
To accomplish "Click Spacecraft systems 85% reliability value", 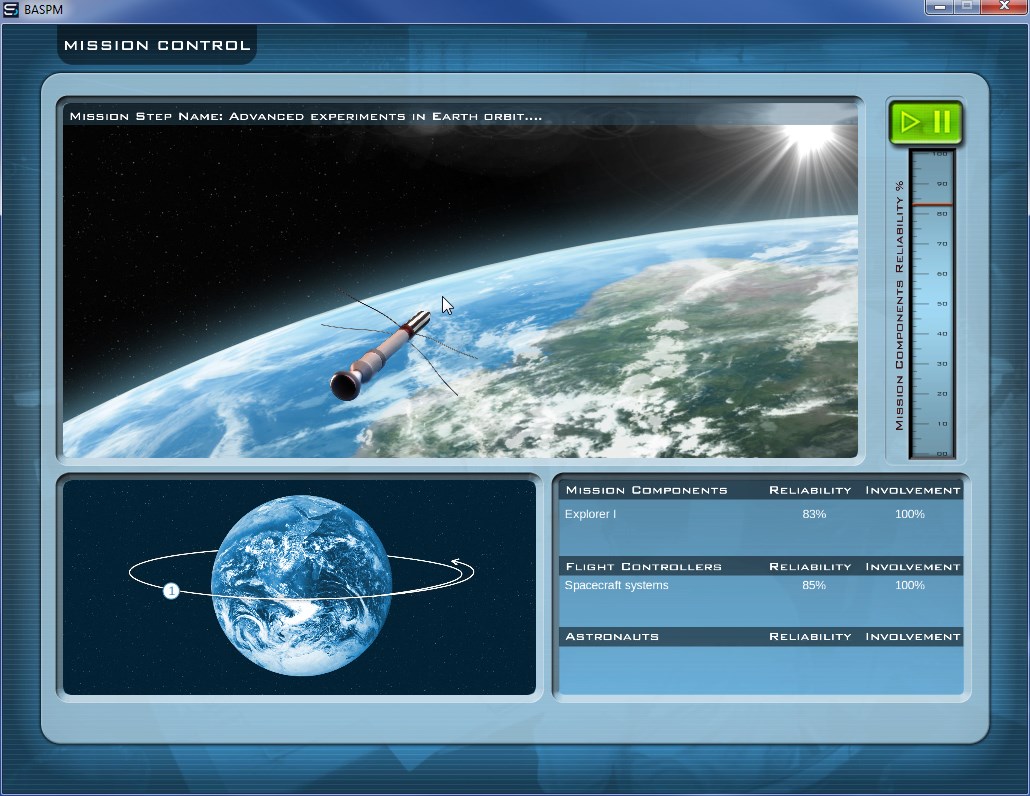I will [814, 585].
